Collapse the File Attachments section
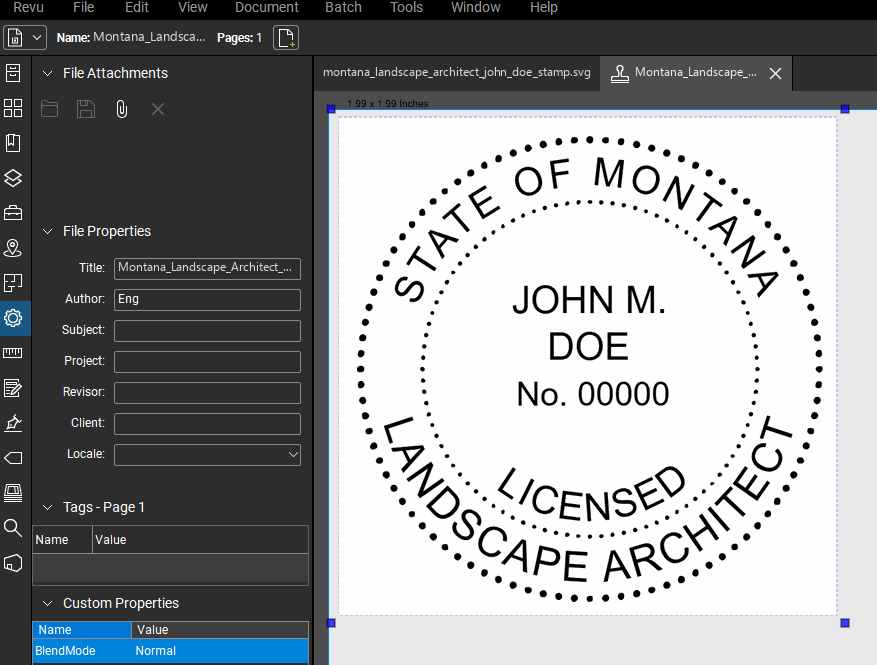This screenshot has height=665, width=877. click(48, 73)
